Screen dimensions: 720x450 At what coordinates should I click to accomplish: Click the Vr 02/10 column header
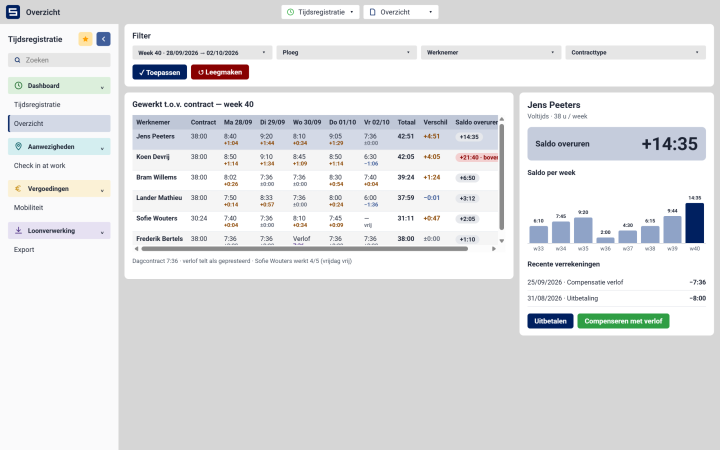point(377,122)
